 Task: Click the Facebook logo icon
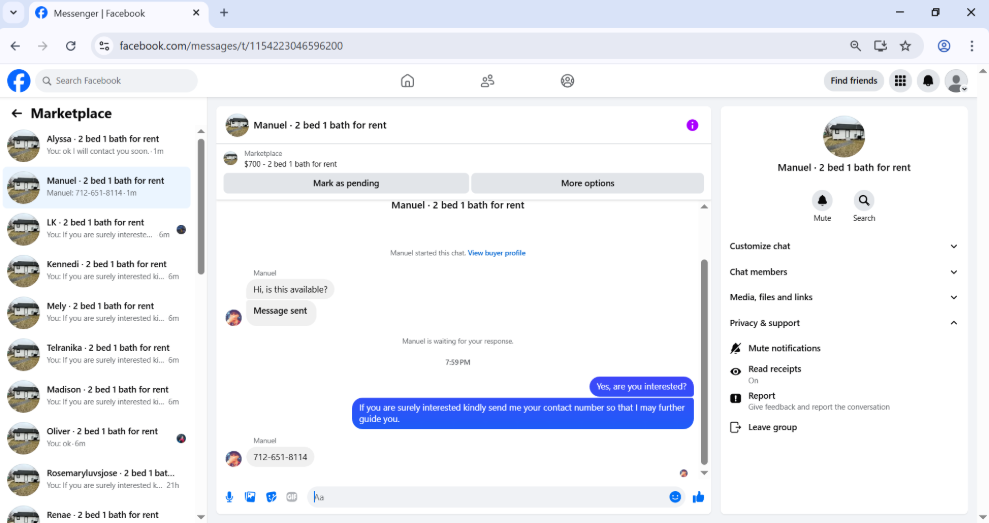coord(19,81)
